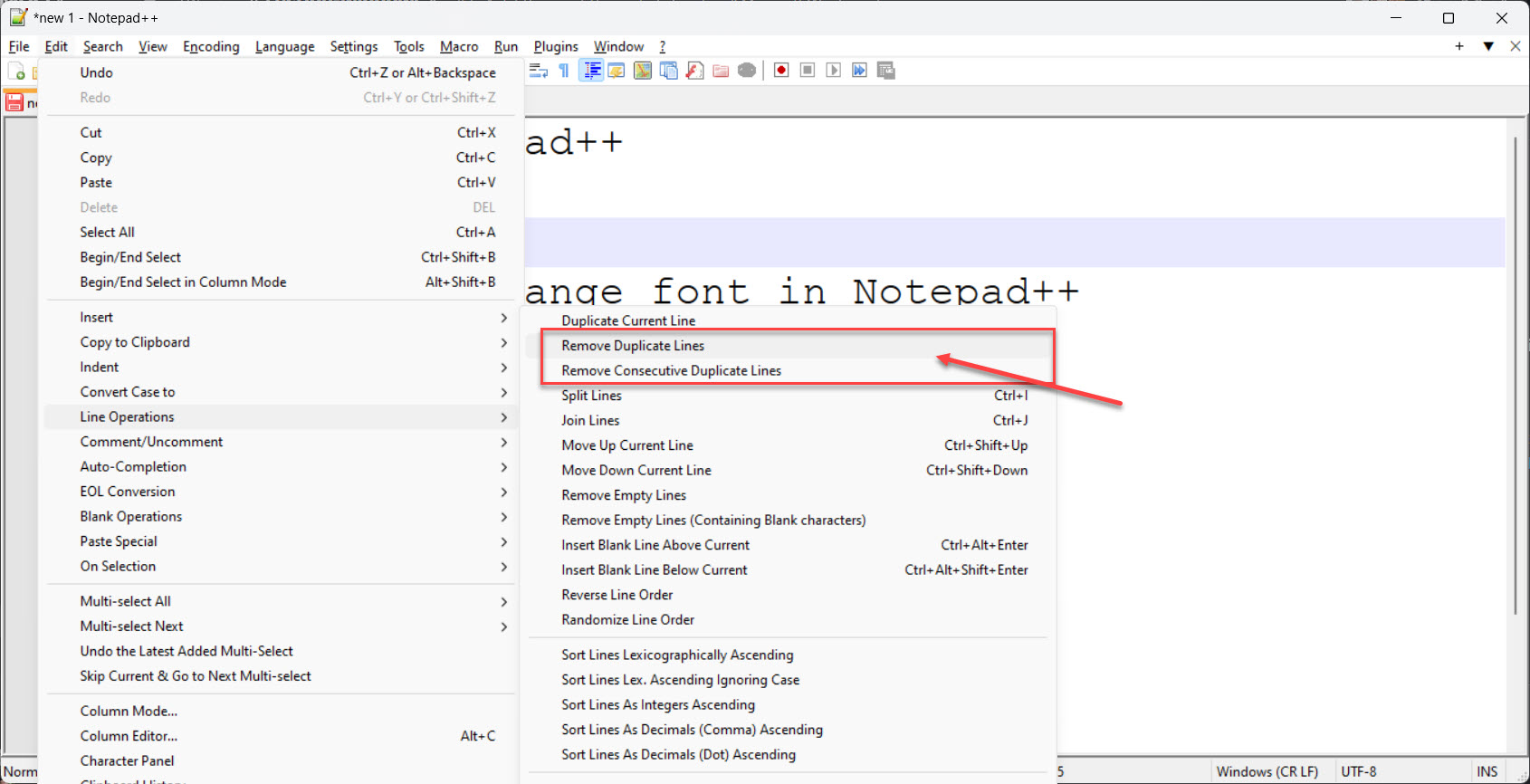Open Document Map icon

(x=643, y=71)
